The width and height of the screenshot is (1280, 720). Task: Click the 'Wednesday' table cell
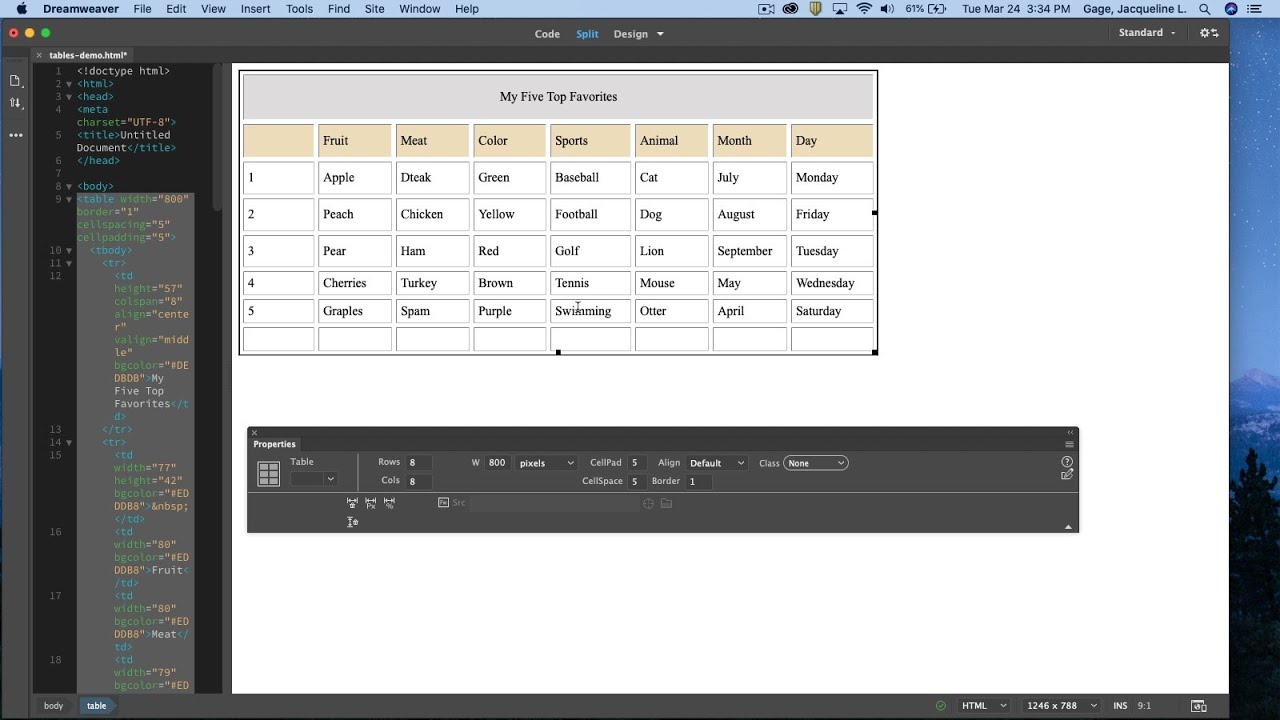832,283
